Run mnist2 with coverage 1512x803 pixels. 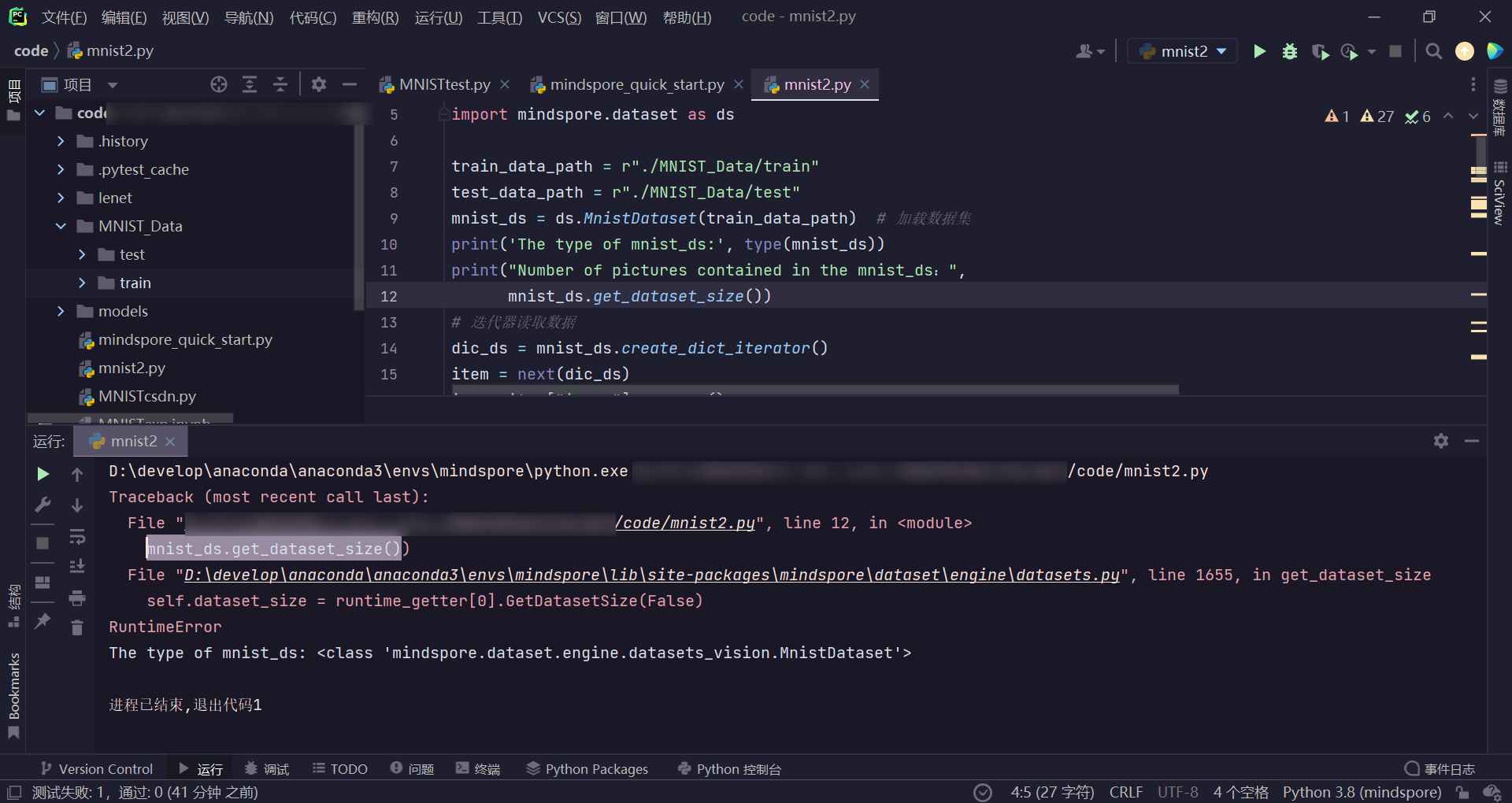[1321, 50]
